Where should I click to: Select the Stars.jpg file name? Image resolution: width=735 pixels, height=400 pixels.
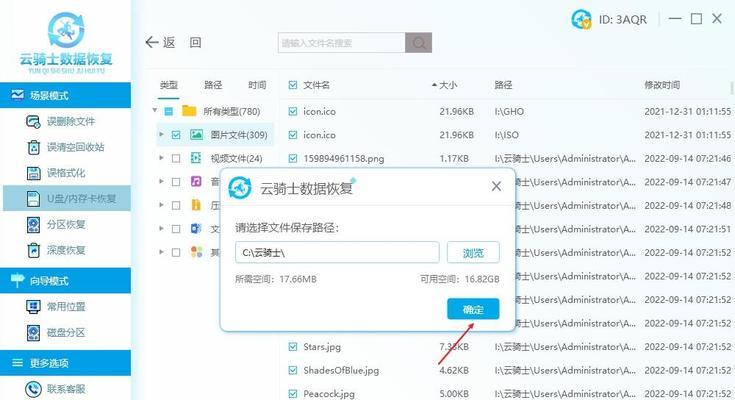(322, 347)
